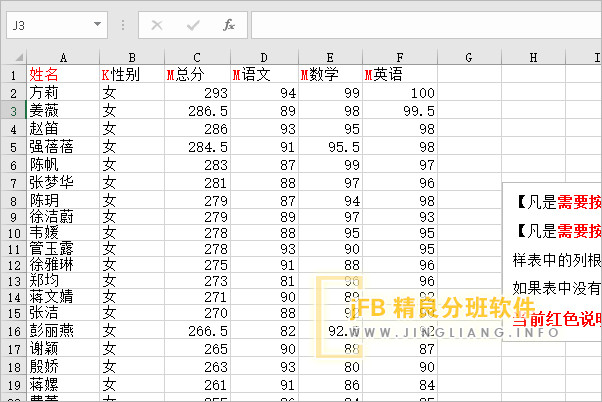Screen dimensions: 602x402
Task: Click Chinese score 94 in 方莉 row
Action: [x=264, y=93]
